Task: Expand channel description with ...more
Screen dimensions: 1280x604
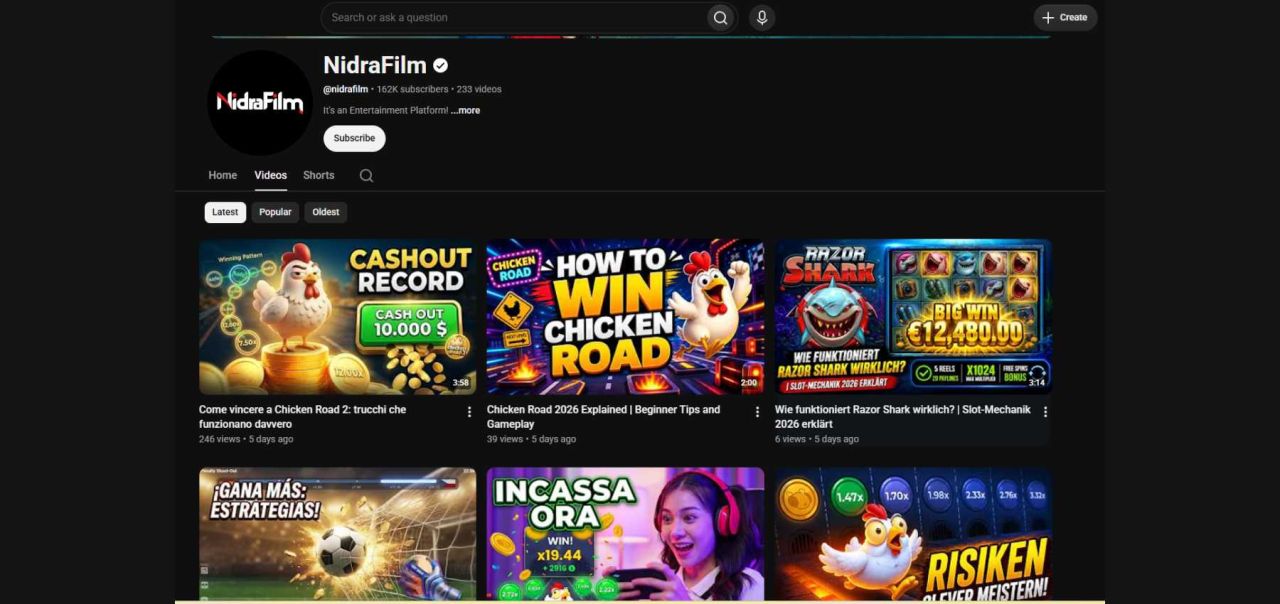Action: [465, 110]
